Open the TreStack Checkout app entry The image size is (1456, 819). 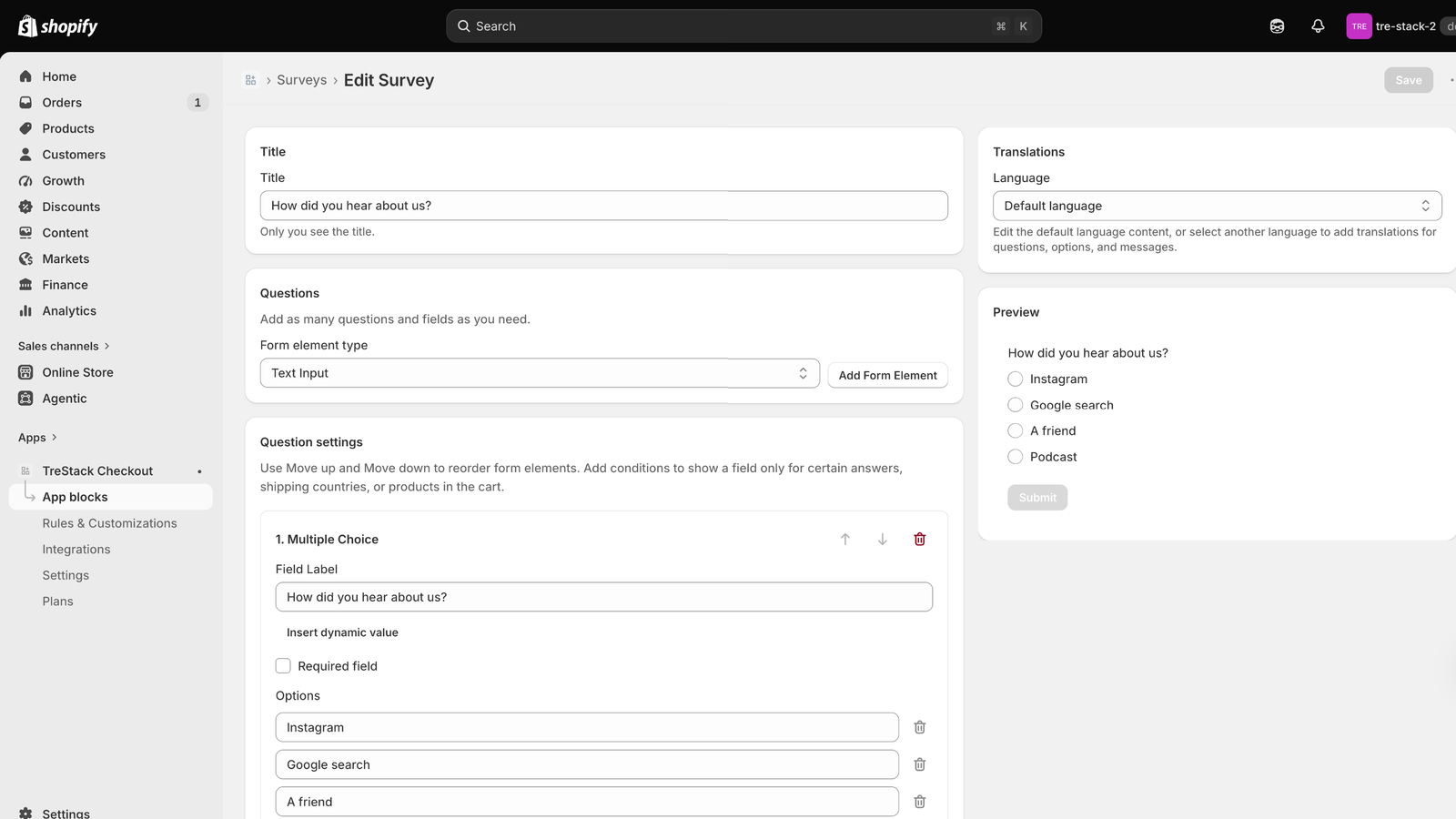pos(97,470)
